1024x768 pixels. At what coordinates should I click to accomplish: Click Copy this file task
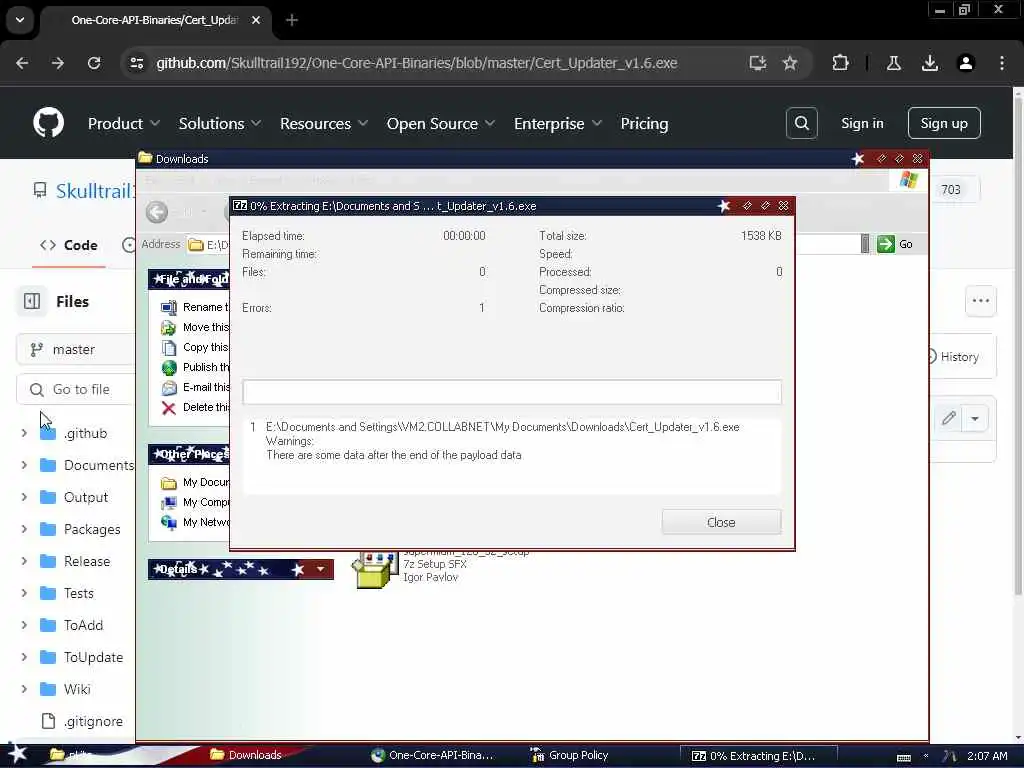coord(195,347)
